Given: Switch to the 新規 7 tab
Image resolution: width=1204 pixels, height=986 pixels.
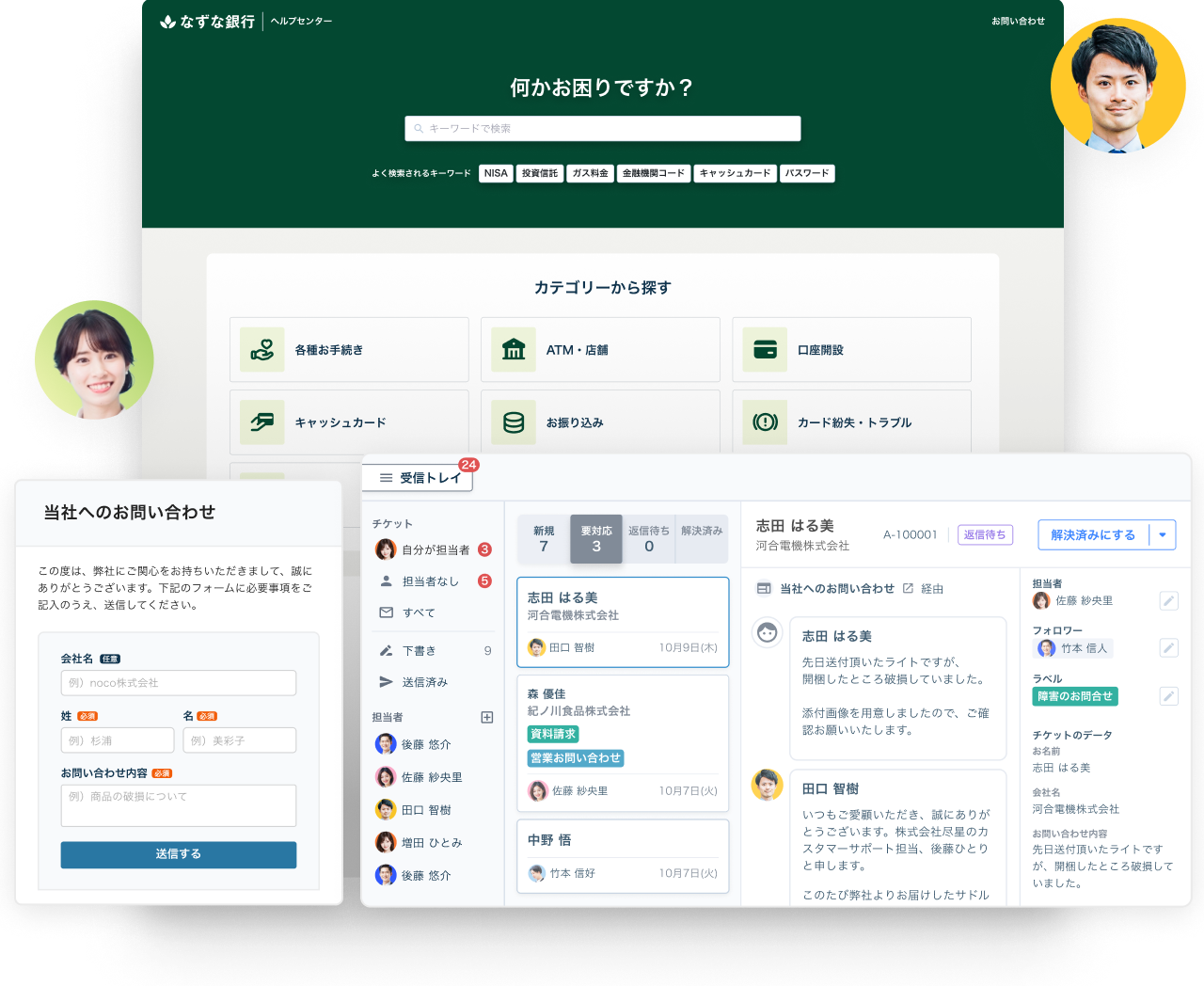Looking at the screenshot, I should click(544, 538).
